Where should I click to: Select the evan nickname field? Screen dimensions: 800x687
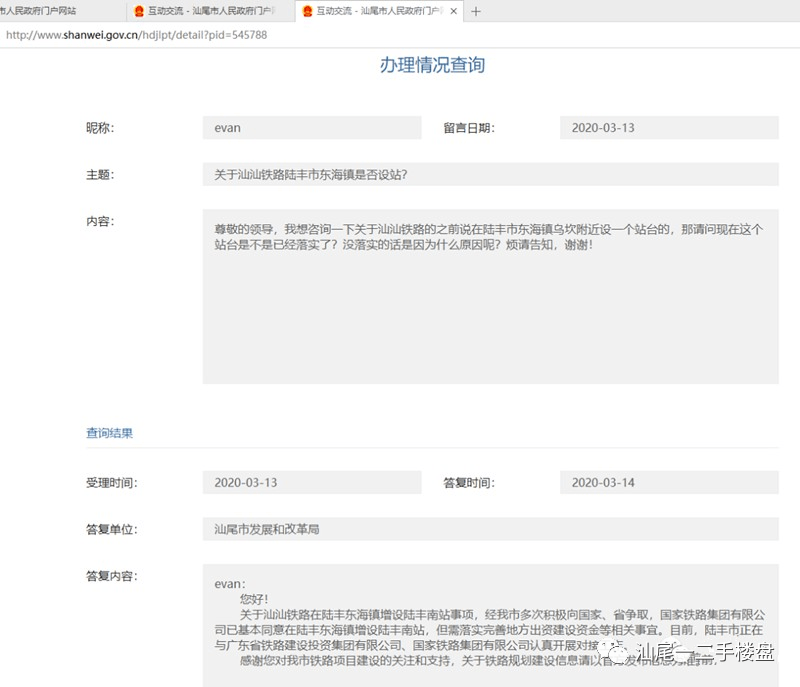[310, 127]
